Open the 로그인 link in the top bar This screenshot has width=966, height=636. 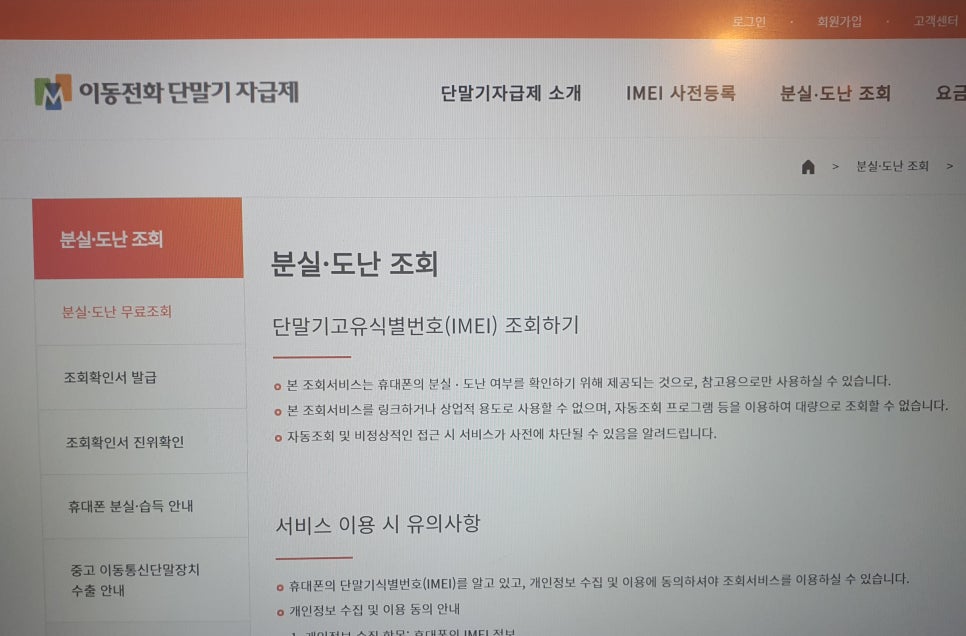(x=749, y=21)
